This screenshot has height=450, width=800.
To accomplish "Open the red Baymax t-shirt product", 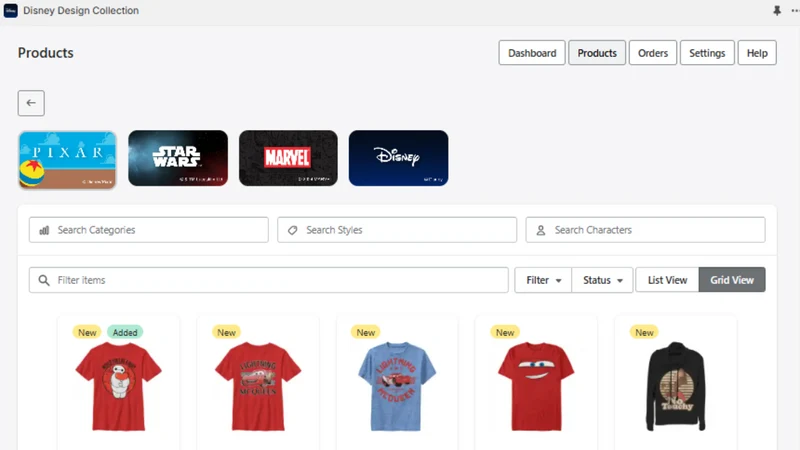I will [118, 387].
